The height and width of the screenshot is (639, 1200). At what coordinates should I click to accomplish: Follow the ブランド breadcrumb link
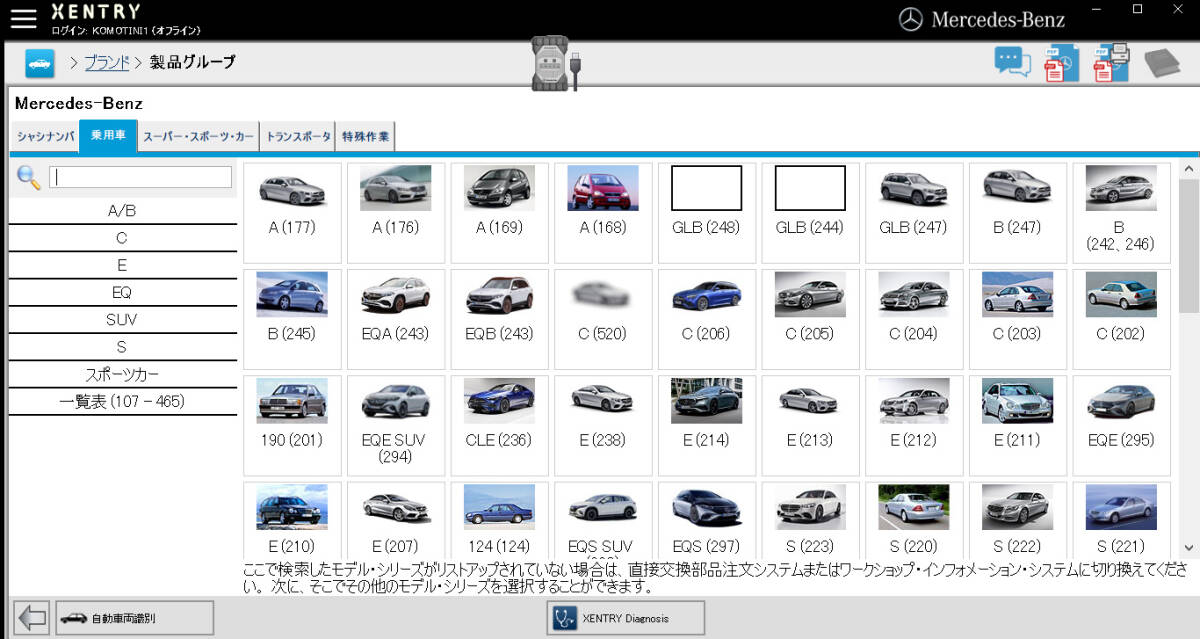(106, 63)
